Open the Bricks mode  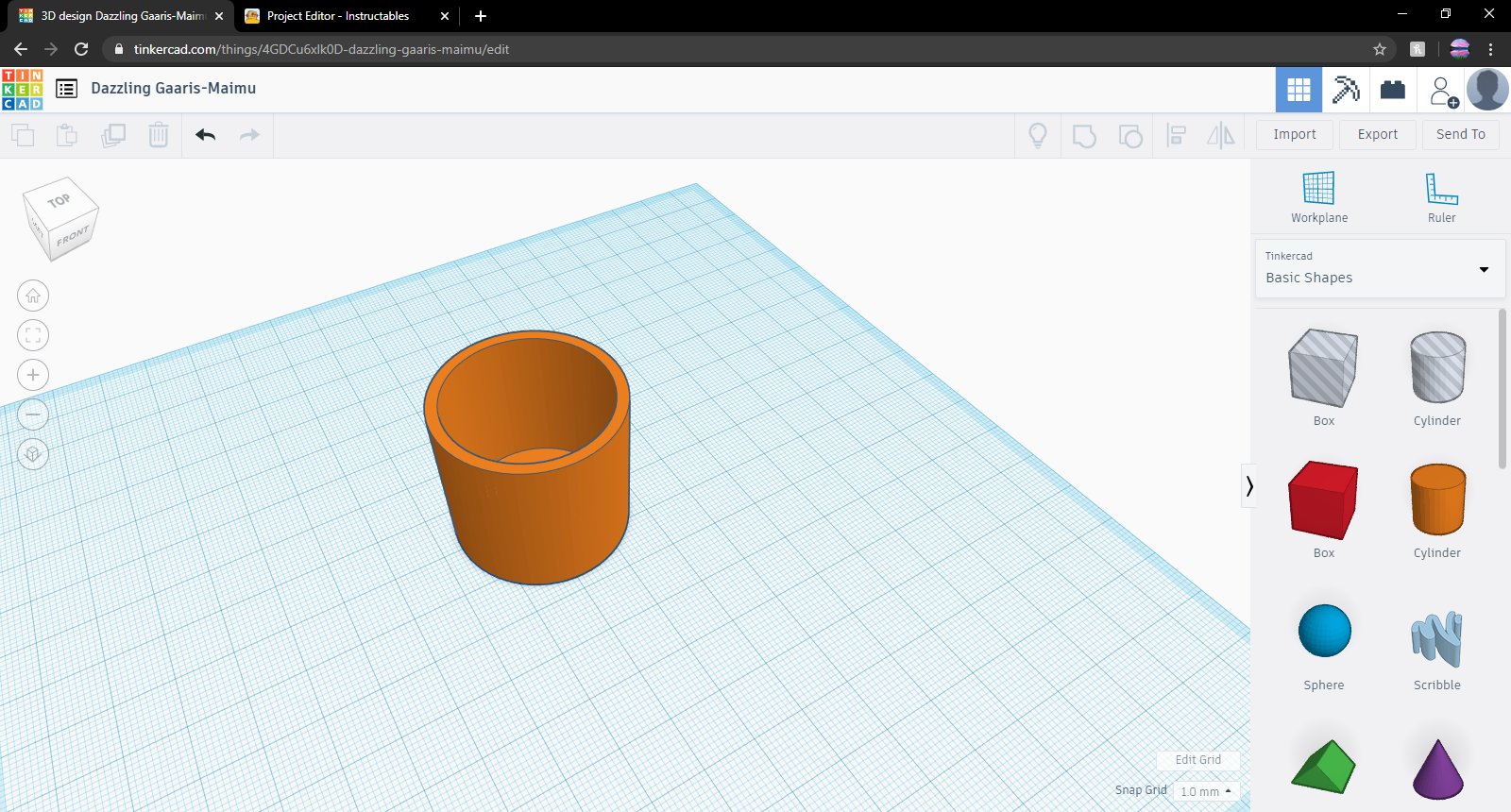tap(1393, 90)
